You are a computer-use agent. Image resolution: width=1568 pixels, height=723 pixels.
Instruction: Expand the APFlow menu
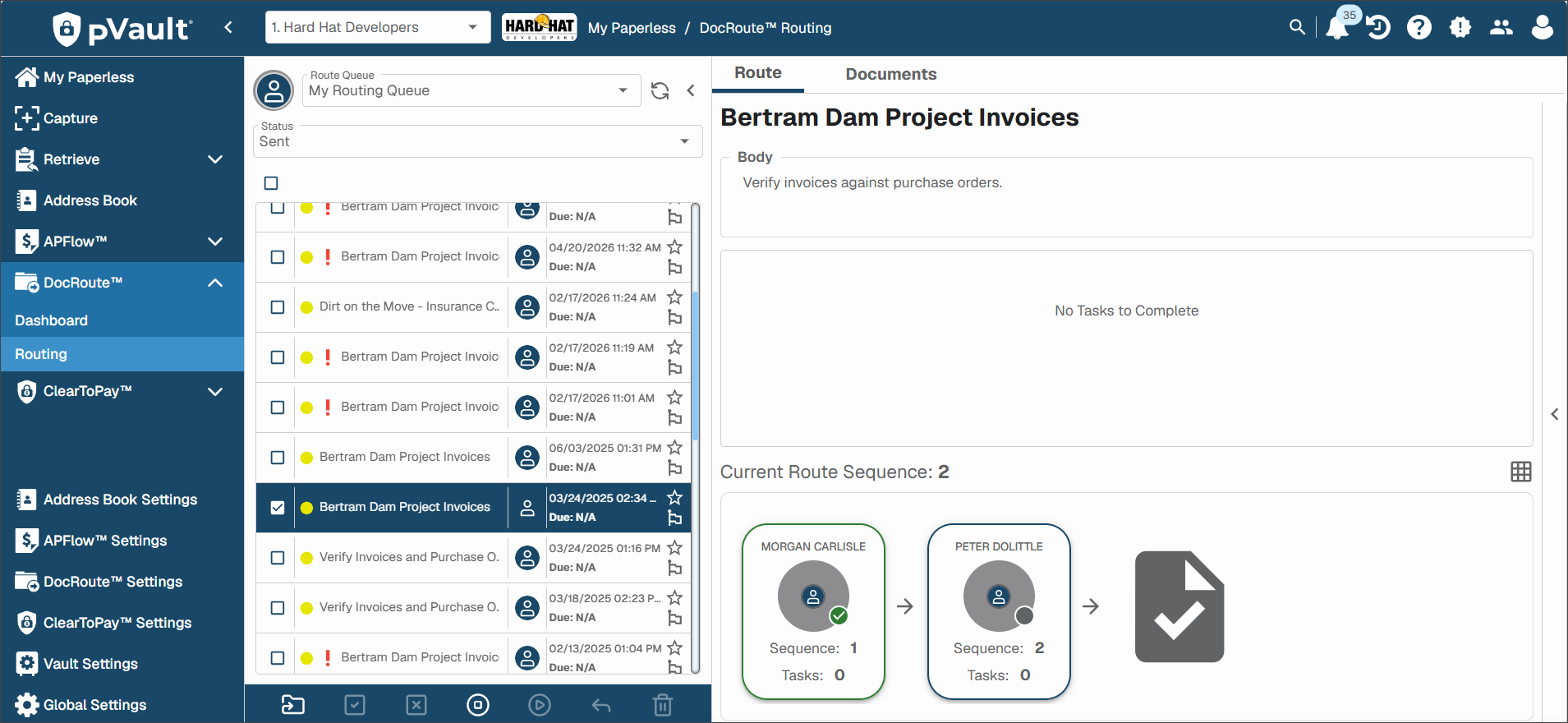click(215, 242)
